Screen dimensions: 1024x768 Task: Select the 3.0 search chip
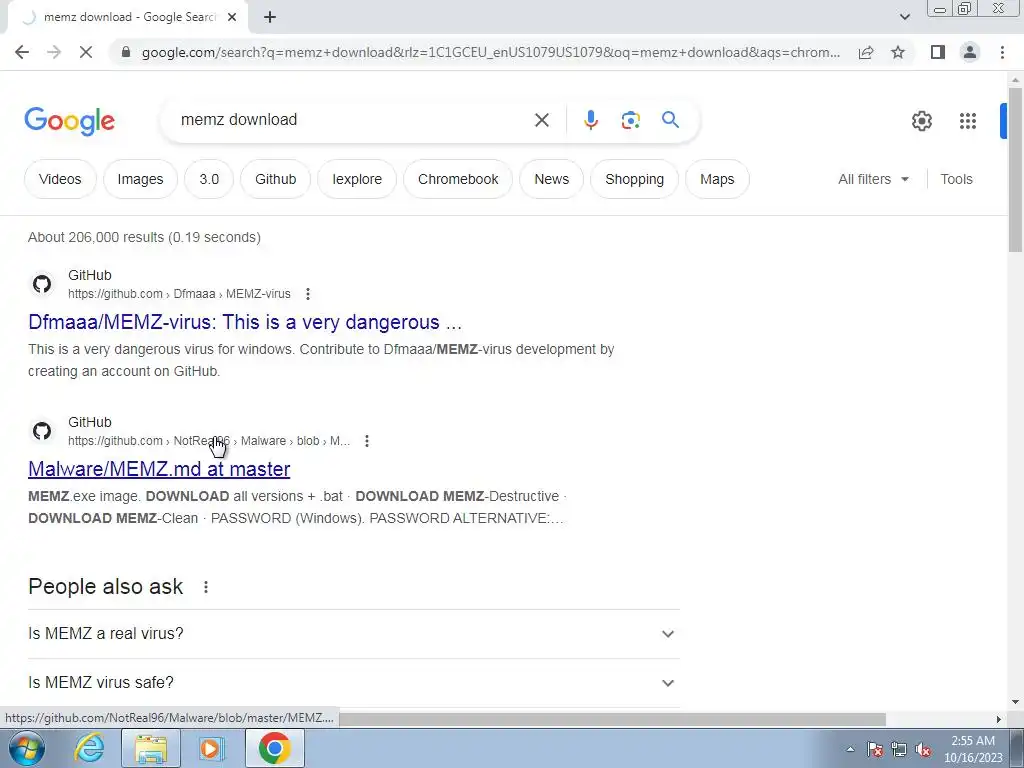209,179
